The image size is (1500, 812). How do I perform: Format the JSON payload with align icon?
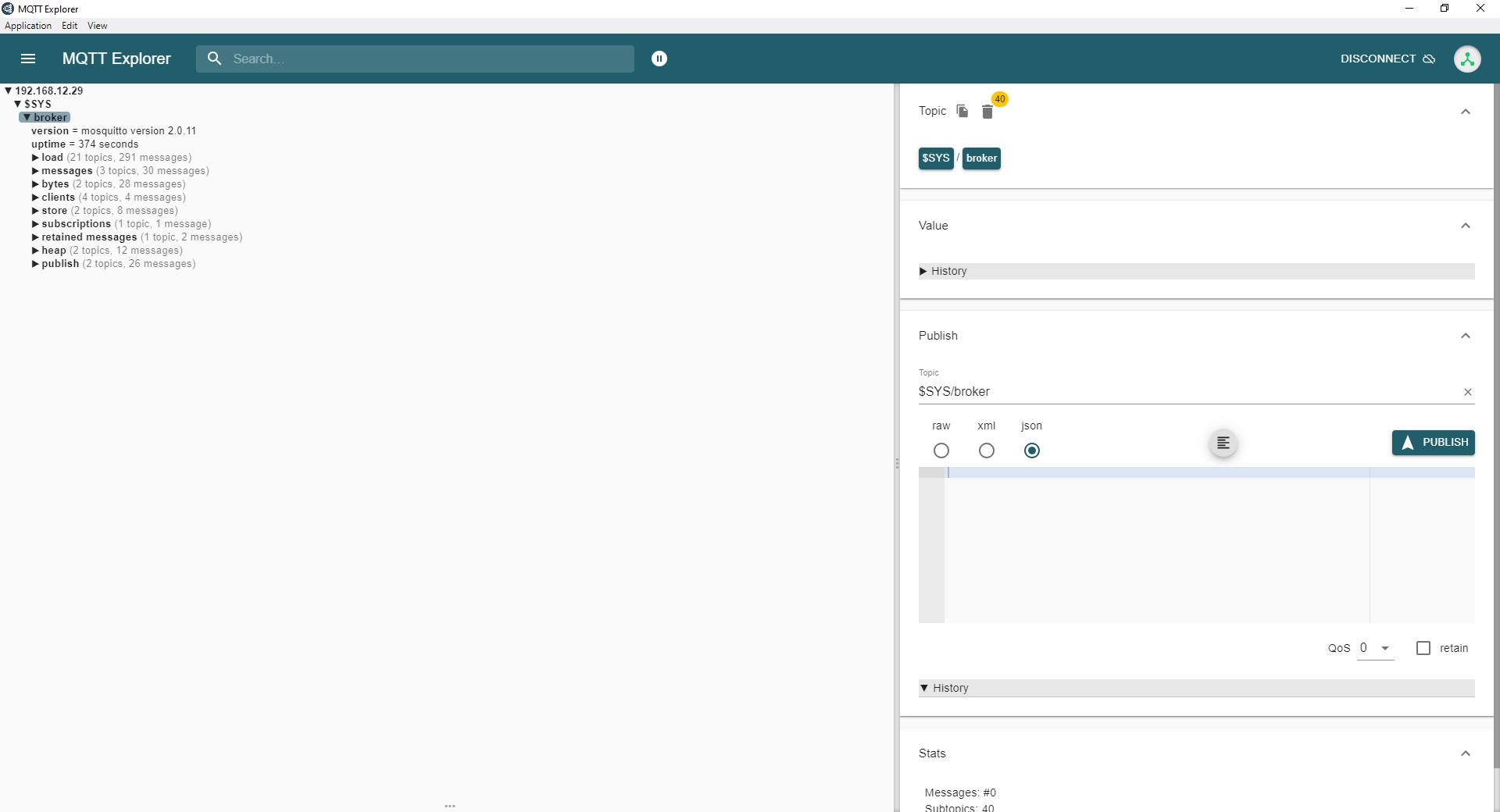click(1223, 443)
